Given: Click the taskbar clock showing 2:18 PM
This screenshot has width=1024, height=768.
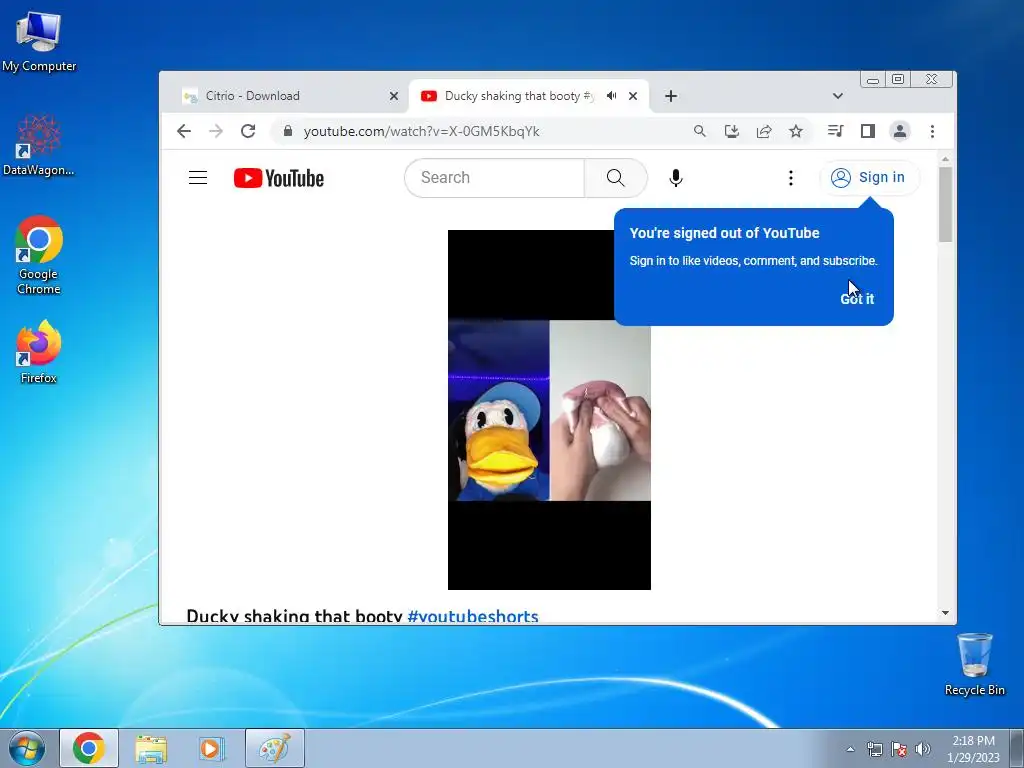Looking at the screenshot, I should tap(973, 749).
